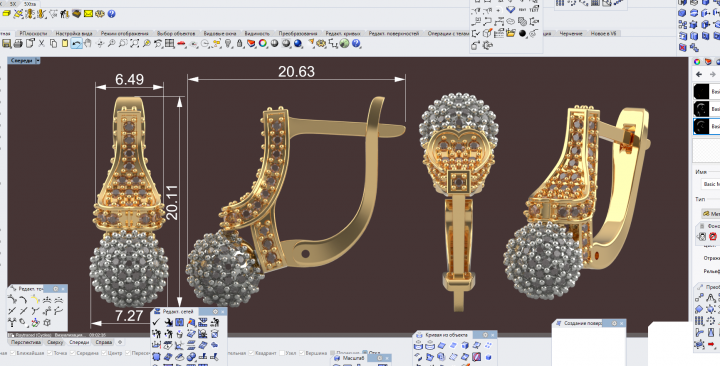This screenshot has width=720, height=366.
Task: Open options gear of Редакт. сетей palette
Action: tap(215, 312)
